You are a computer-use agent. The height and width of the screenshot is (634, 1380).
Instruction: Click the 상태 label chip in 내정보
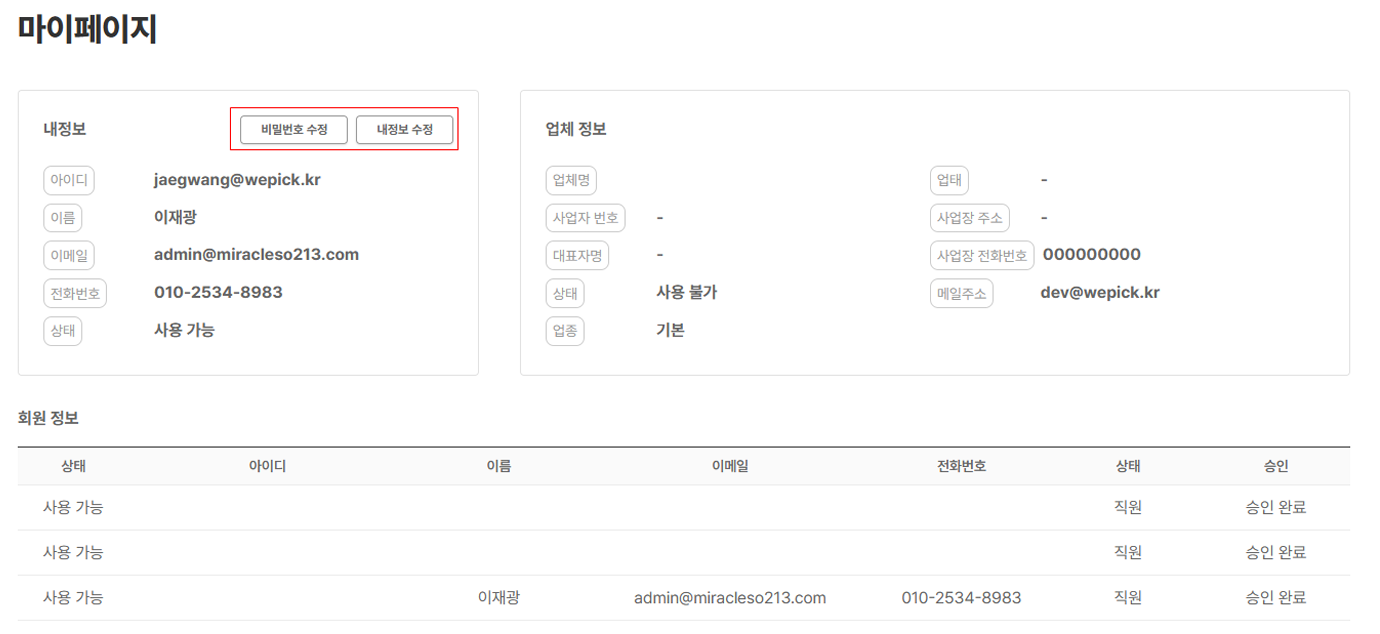63,330
